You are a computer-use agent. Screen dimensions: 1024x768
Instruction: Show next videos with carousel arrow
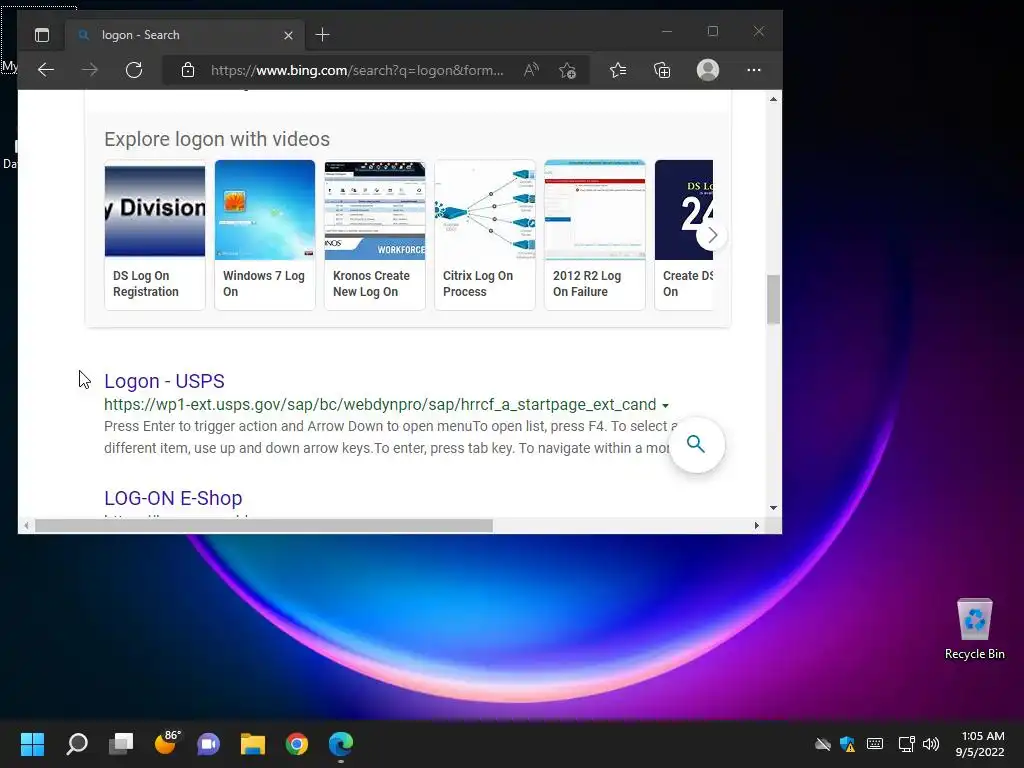pos(712,235)
